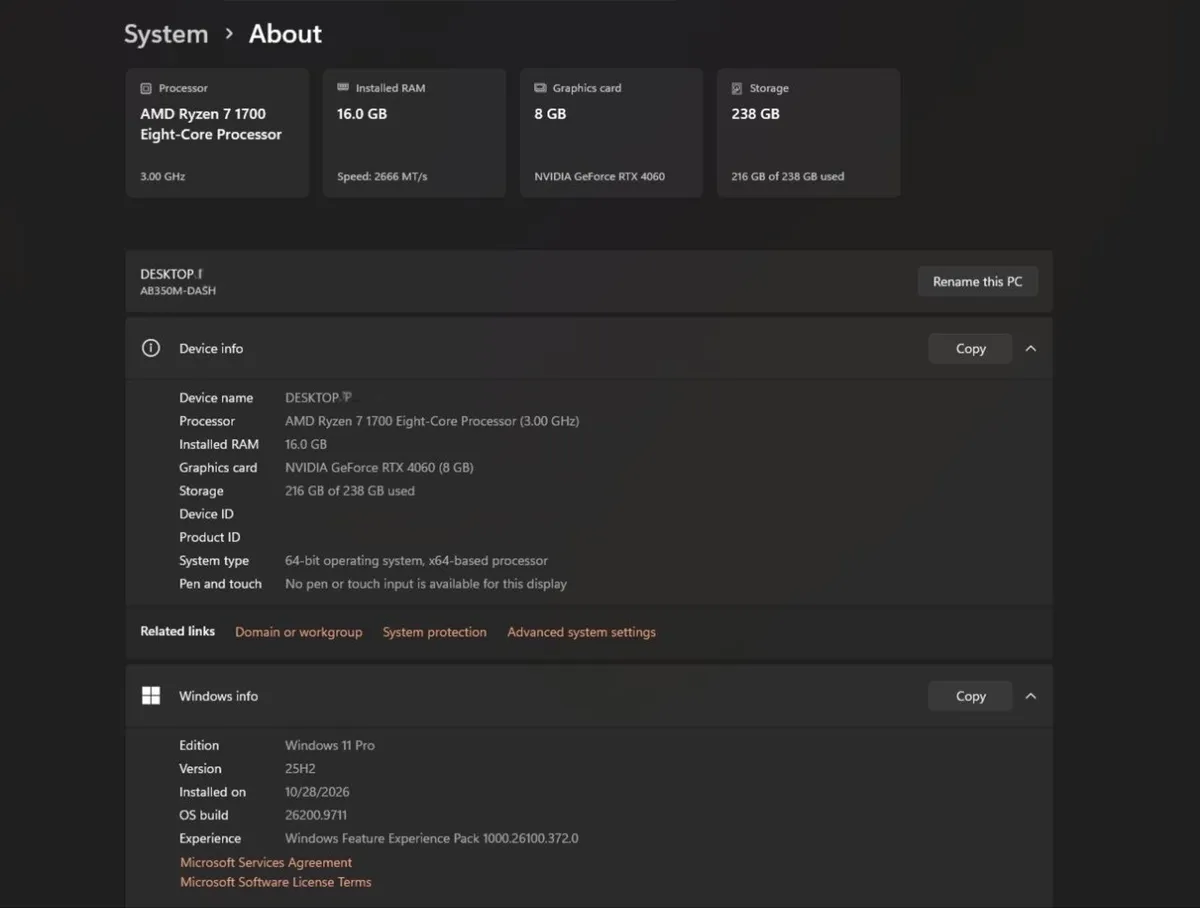
Task: Click the '25H2' version value
Action: point(300,768)
